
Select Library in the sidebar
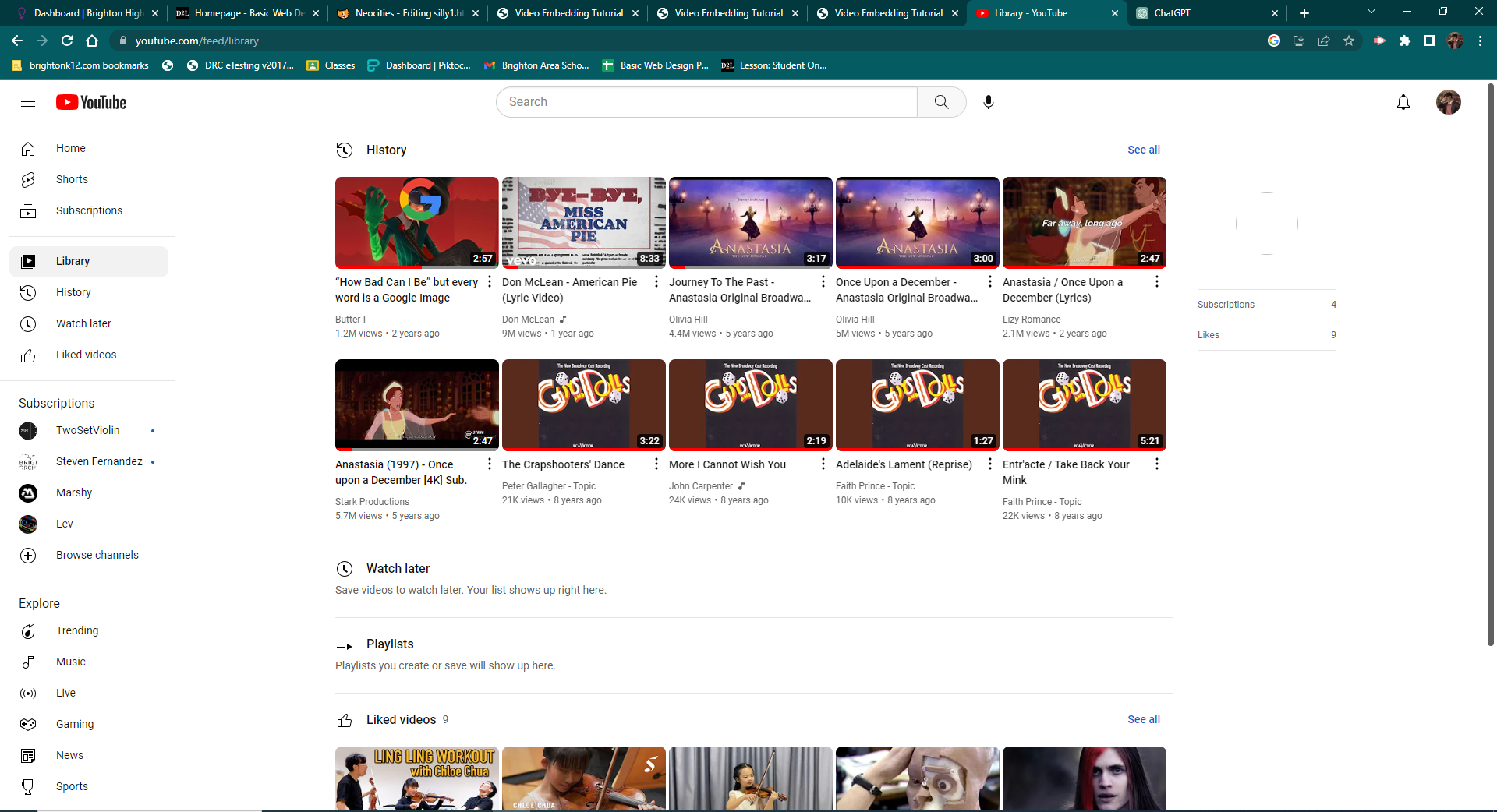(x=89, y=261)
